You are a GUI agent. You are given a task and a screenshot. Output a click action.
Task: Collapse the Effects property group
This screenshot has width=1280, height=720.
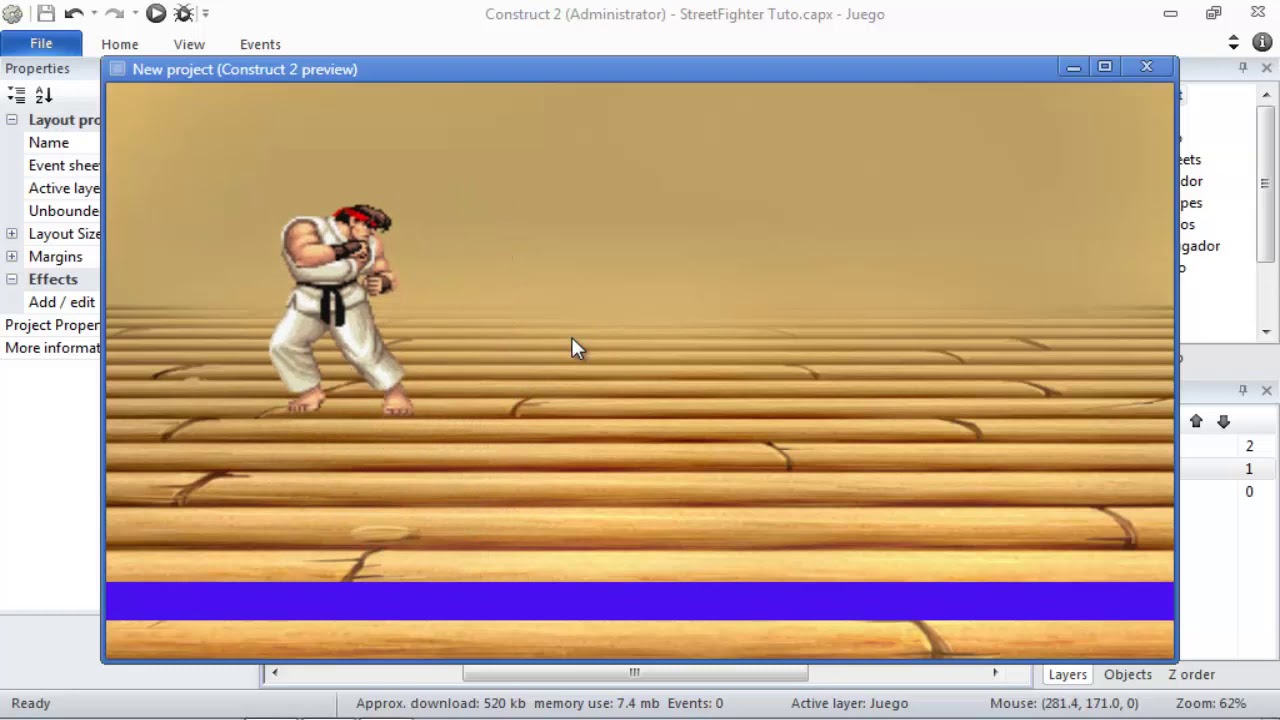(12, 280)
